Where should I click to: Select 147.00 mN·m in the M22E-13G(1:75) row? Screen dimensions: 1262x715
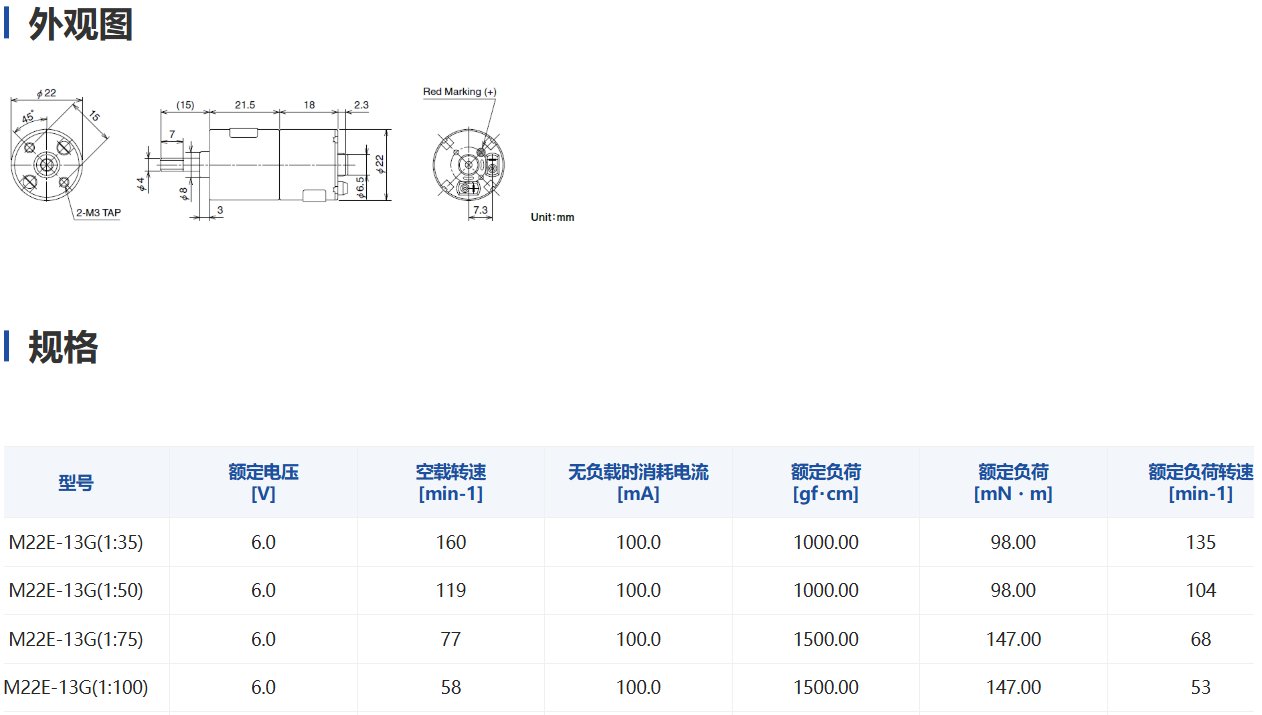coord(1013,639)
